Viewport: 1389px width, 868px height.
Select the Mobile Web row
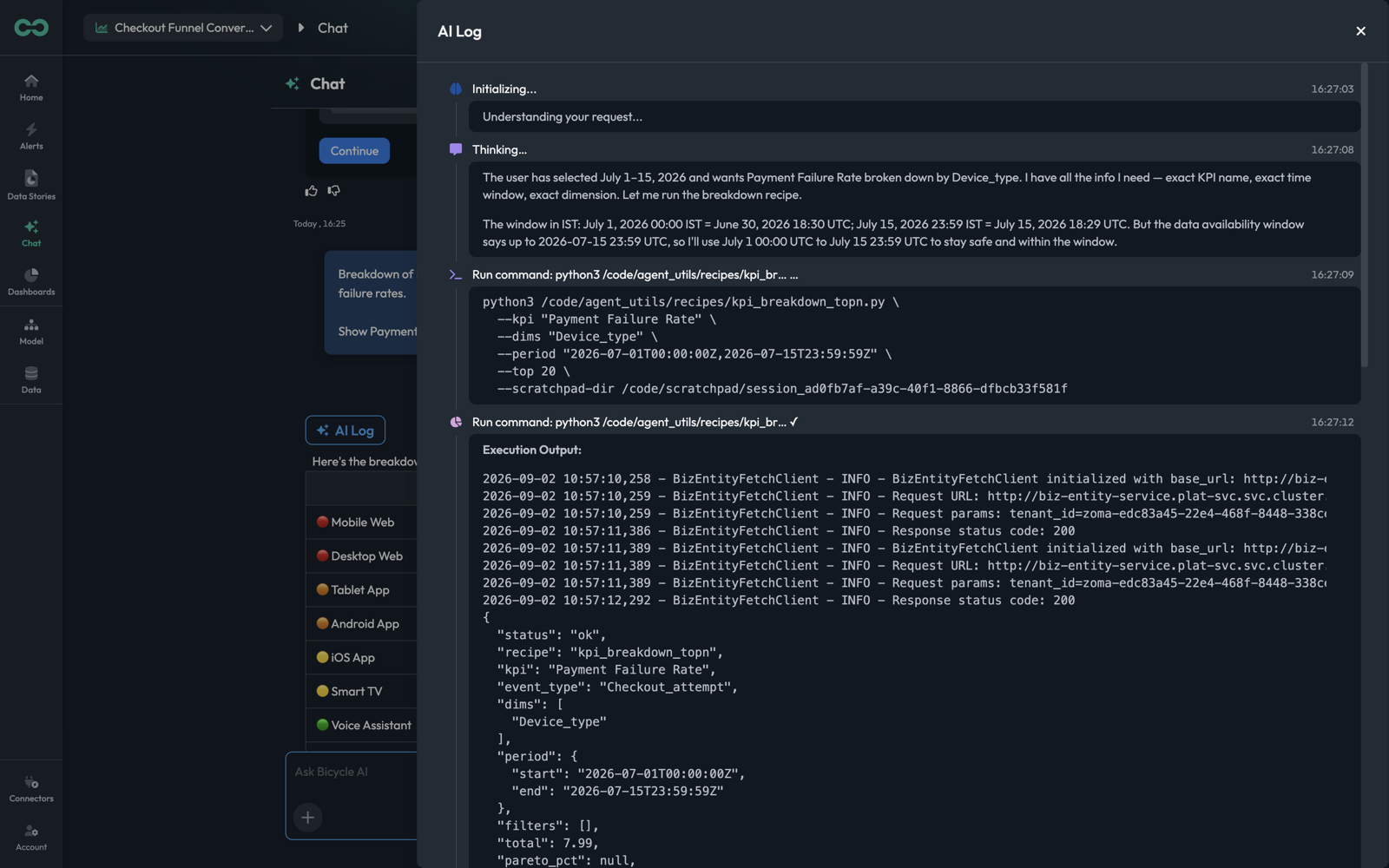361,523
